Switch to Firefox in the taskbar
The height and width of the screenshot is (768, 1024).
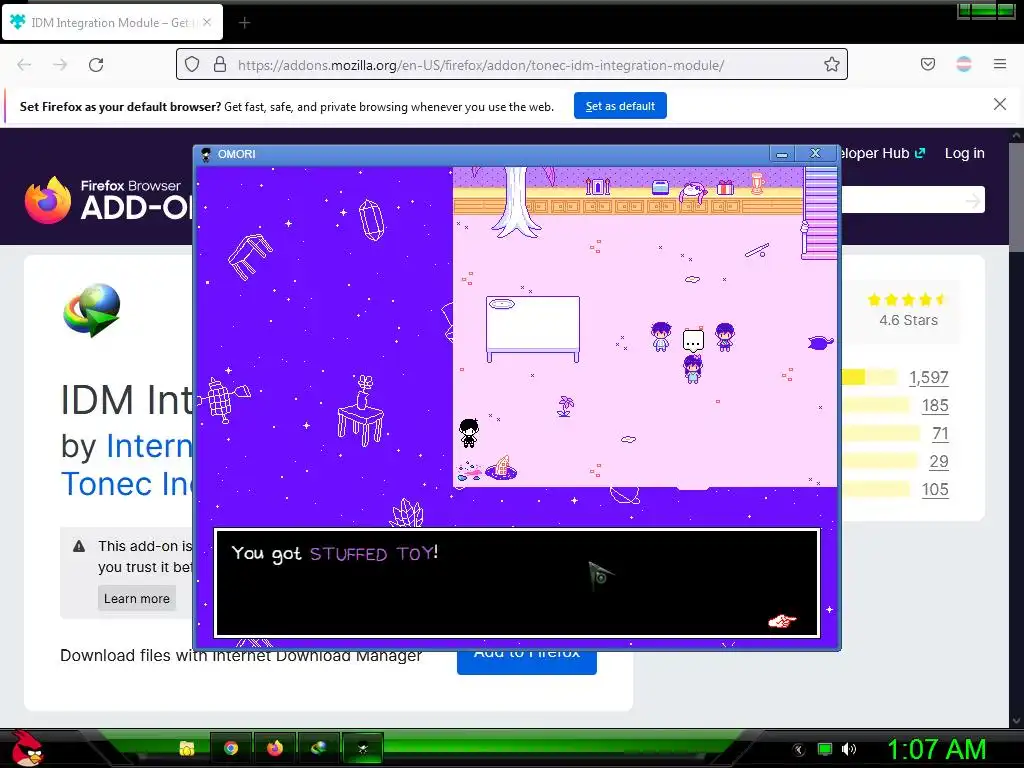tap(275, 748)
